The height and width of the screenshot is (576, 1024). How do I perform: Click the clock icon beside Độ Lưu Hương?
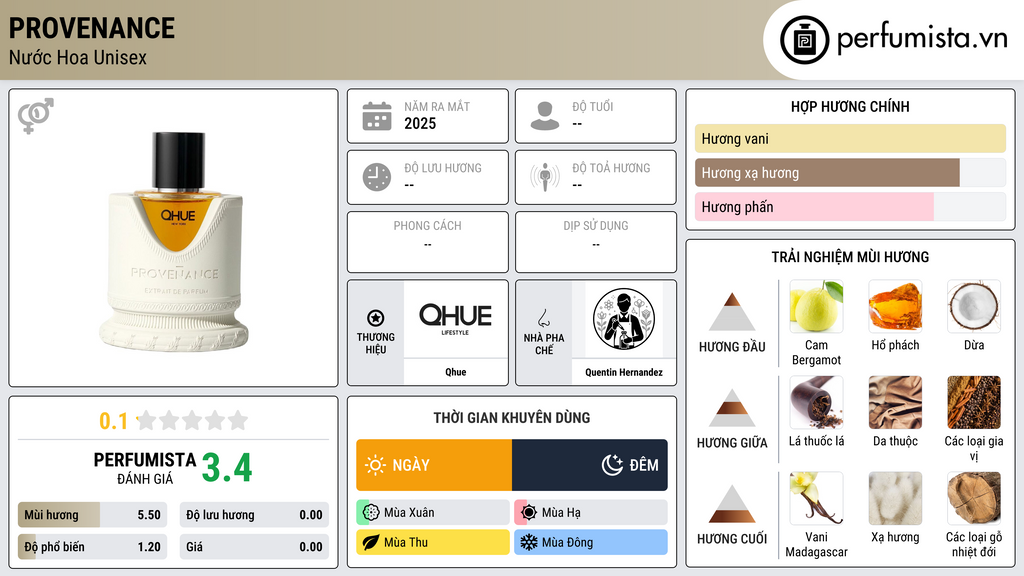[377, 177]
